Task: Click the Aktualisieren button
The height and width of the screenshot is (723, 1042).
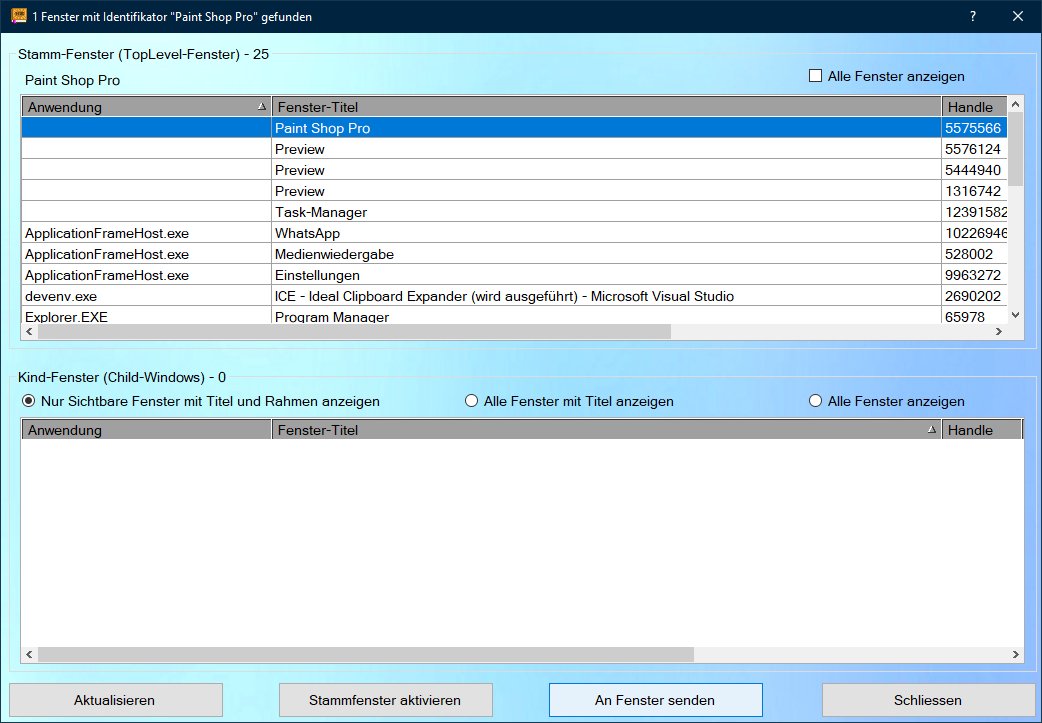Action: tap(115, 700)
